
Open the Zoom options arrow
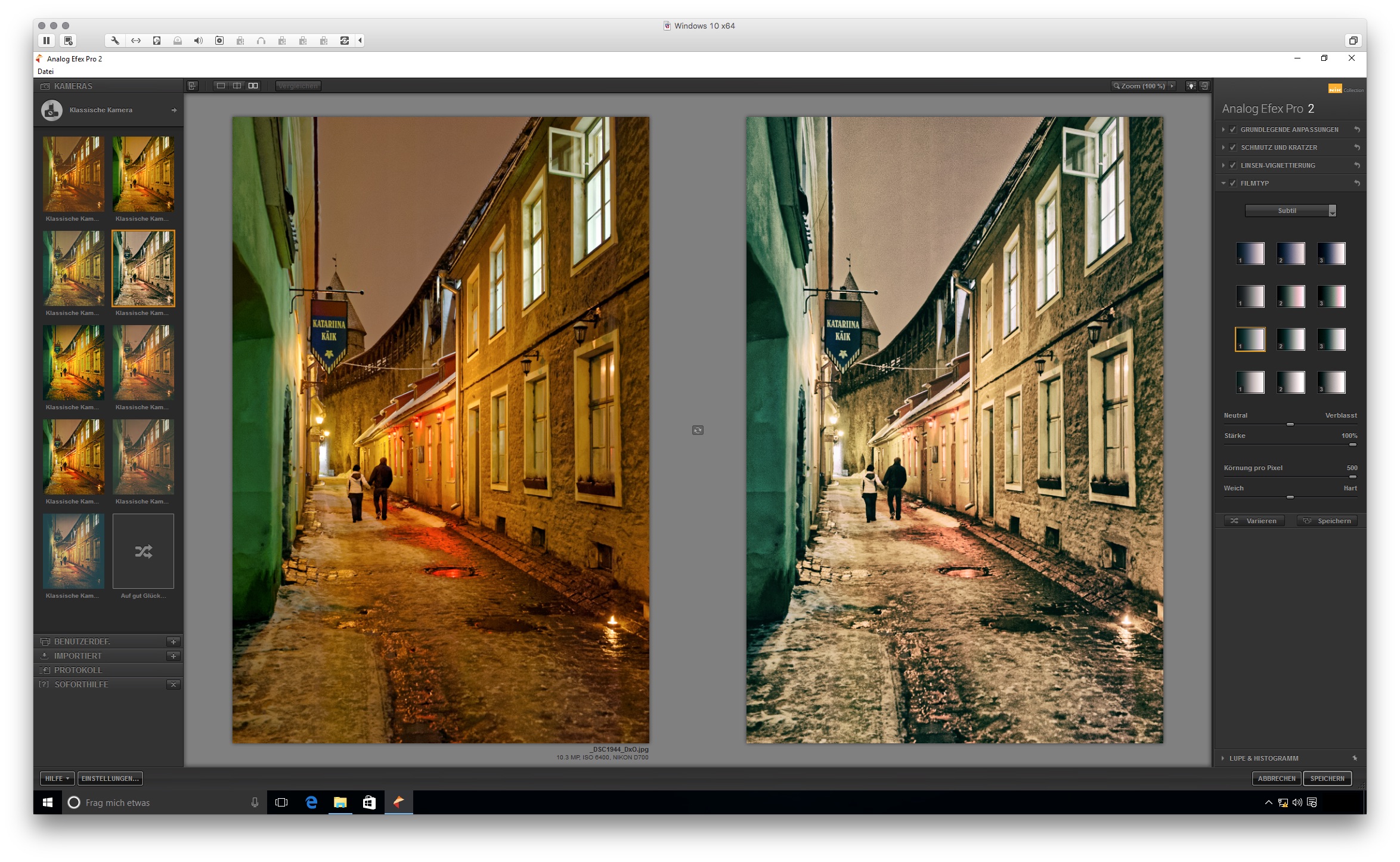coord(1172,86)
